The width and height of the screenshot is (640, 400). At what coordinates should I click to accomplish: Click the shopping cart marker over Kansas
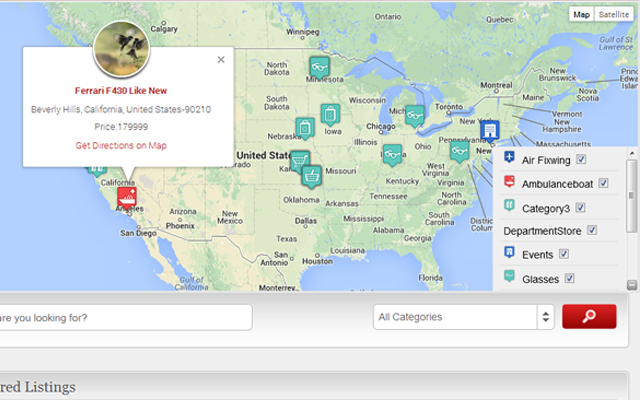point(300,161)
